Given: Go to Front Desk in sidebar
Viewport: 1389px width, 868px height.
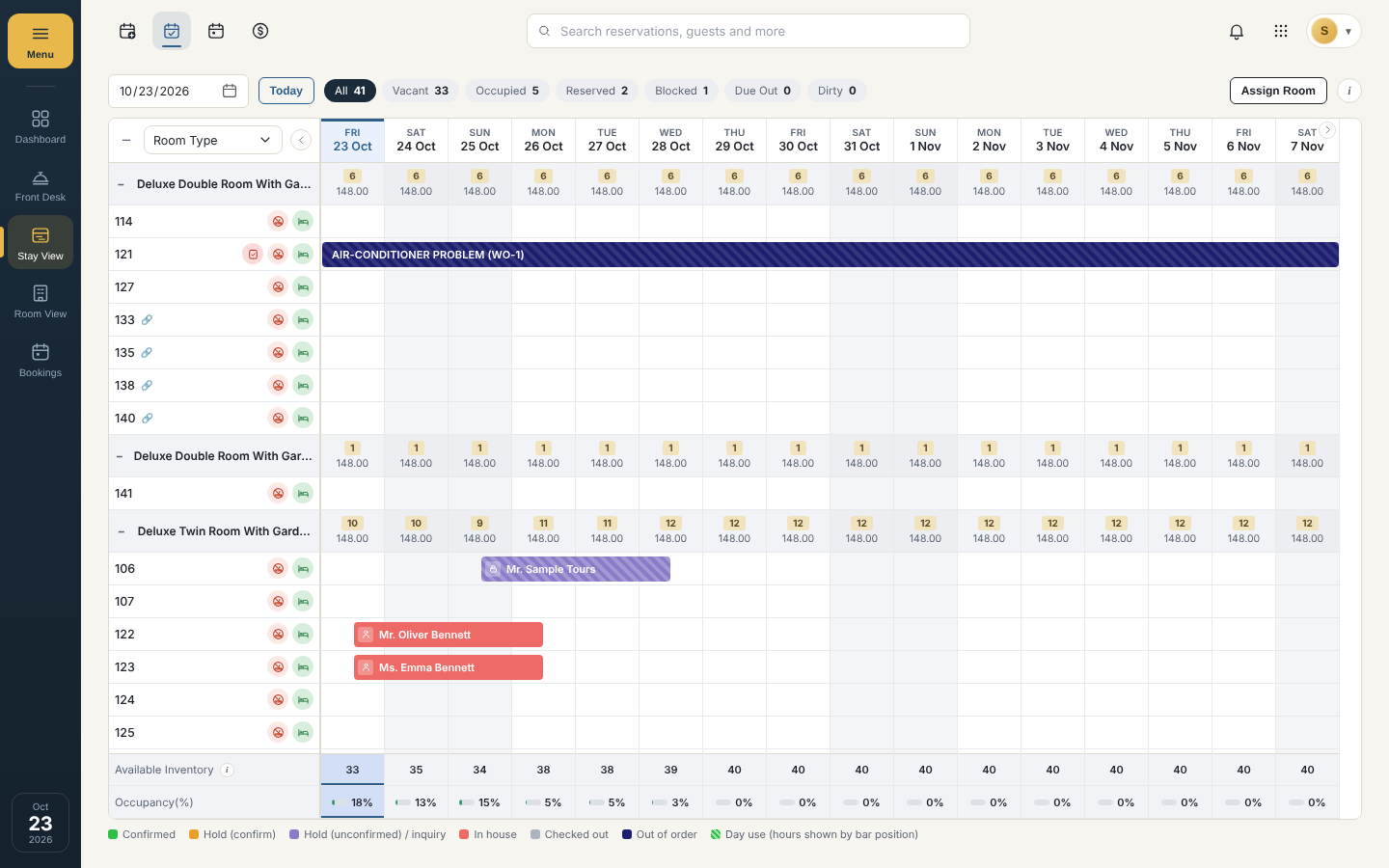Looking at the screenshot, I should pos(41,185).
